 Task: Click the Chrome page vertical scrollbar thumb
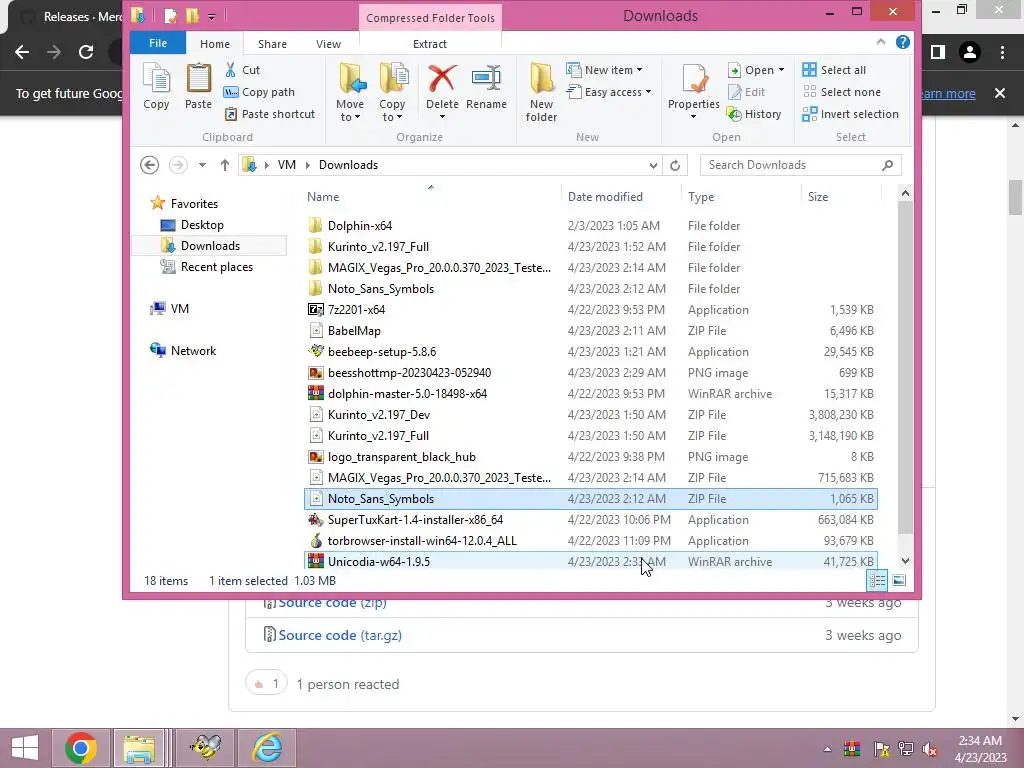pos(1016,197)
